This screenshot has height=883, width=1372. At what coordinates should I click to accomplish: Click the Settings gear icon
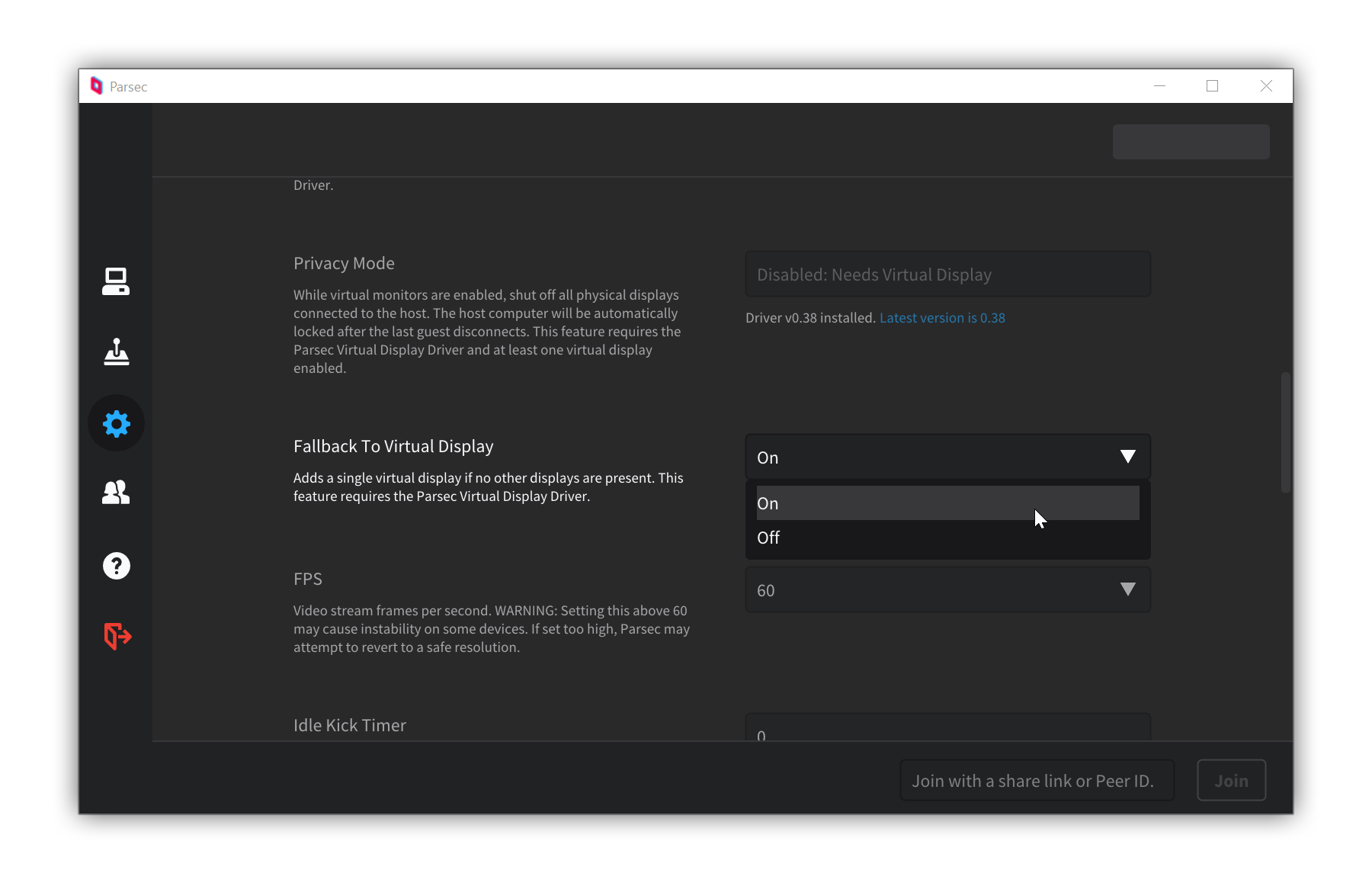(116, 423)
